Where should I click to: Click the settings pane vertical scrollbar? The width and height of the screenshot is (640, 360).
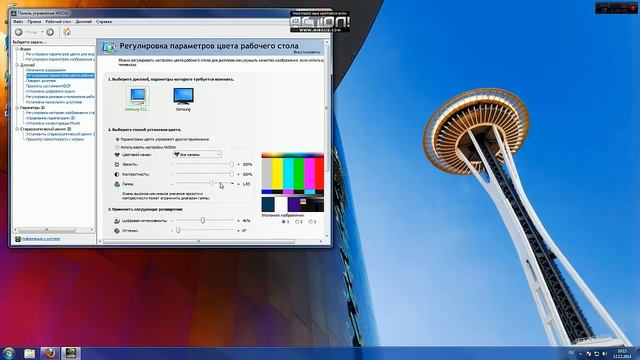tap(327, 139)
